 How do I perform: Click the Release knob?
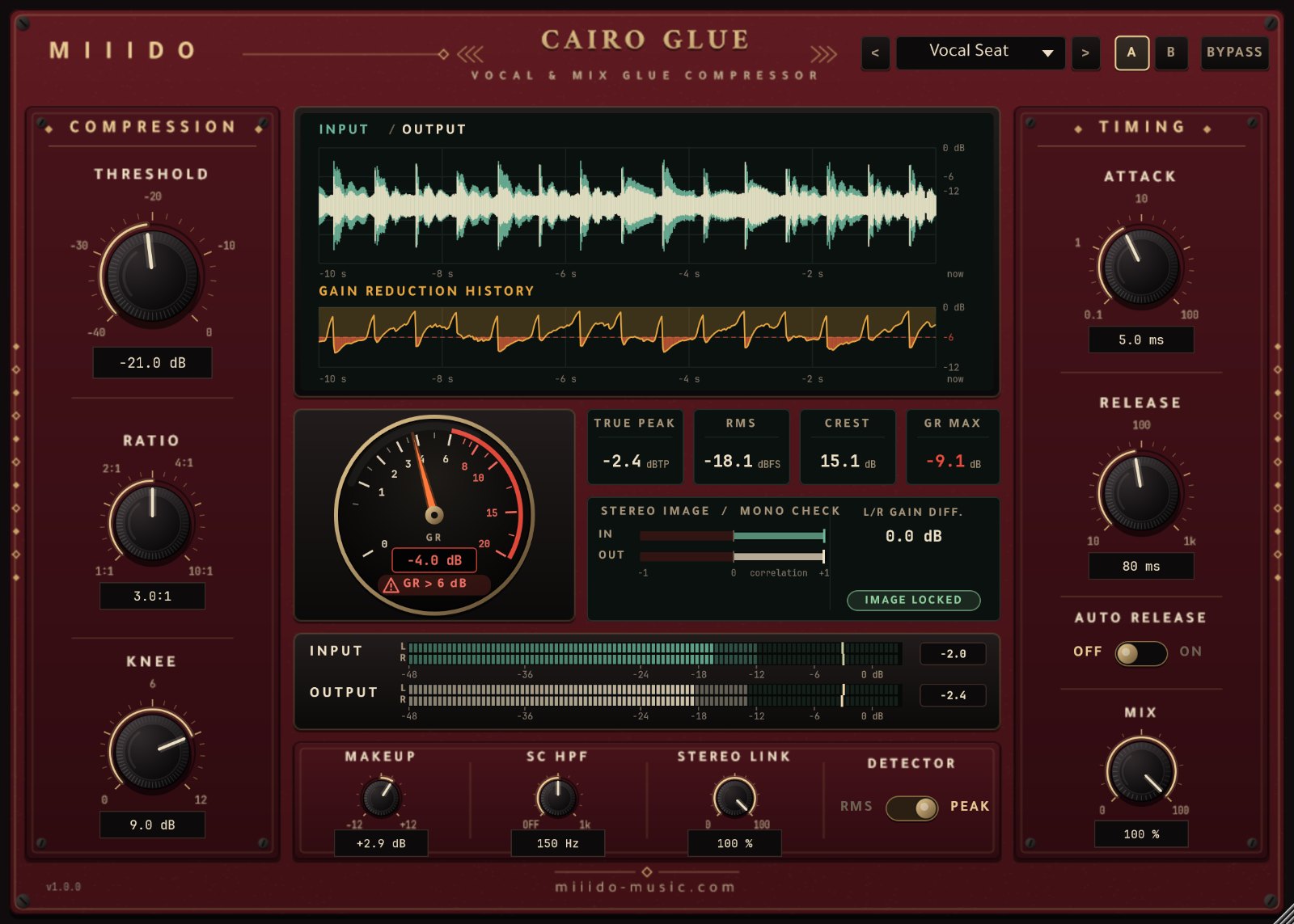(x=1140, y=492)
